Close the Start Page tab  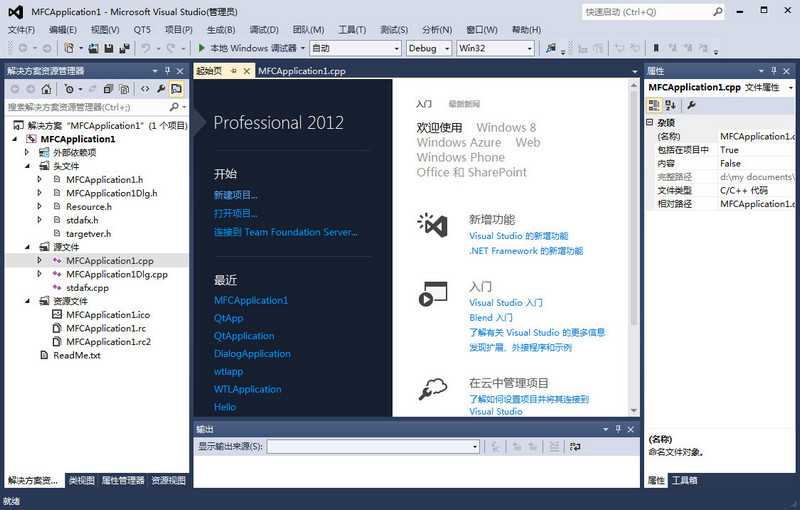(246, 71)
